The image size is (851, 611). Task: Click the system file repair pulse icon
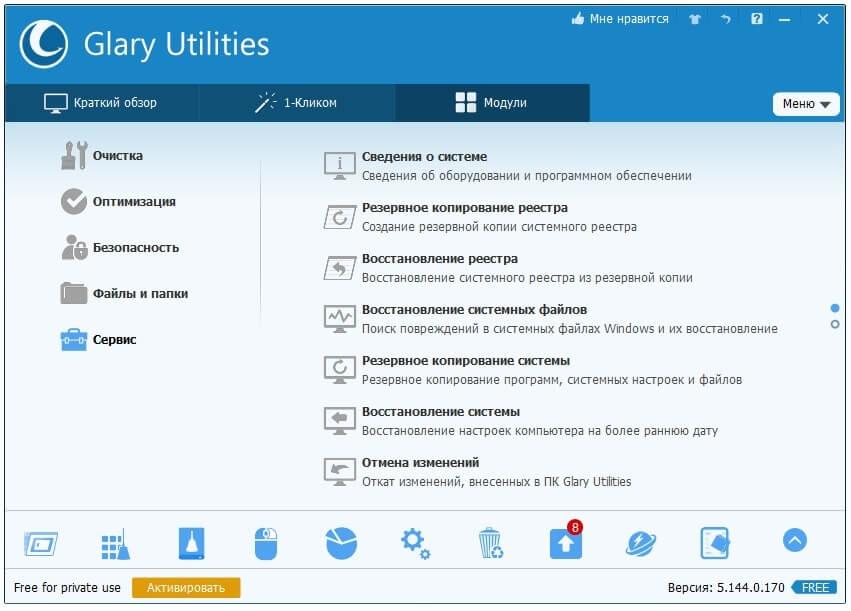[x=340, y=319]
